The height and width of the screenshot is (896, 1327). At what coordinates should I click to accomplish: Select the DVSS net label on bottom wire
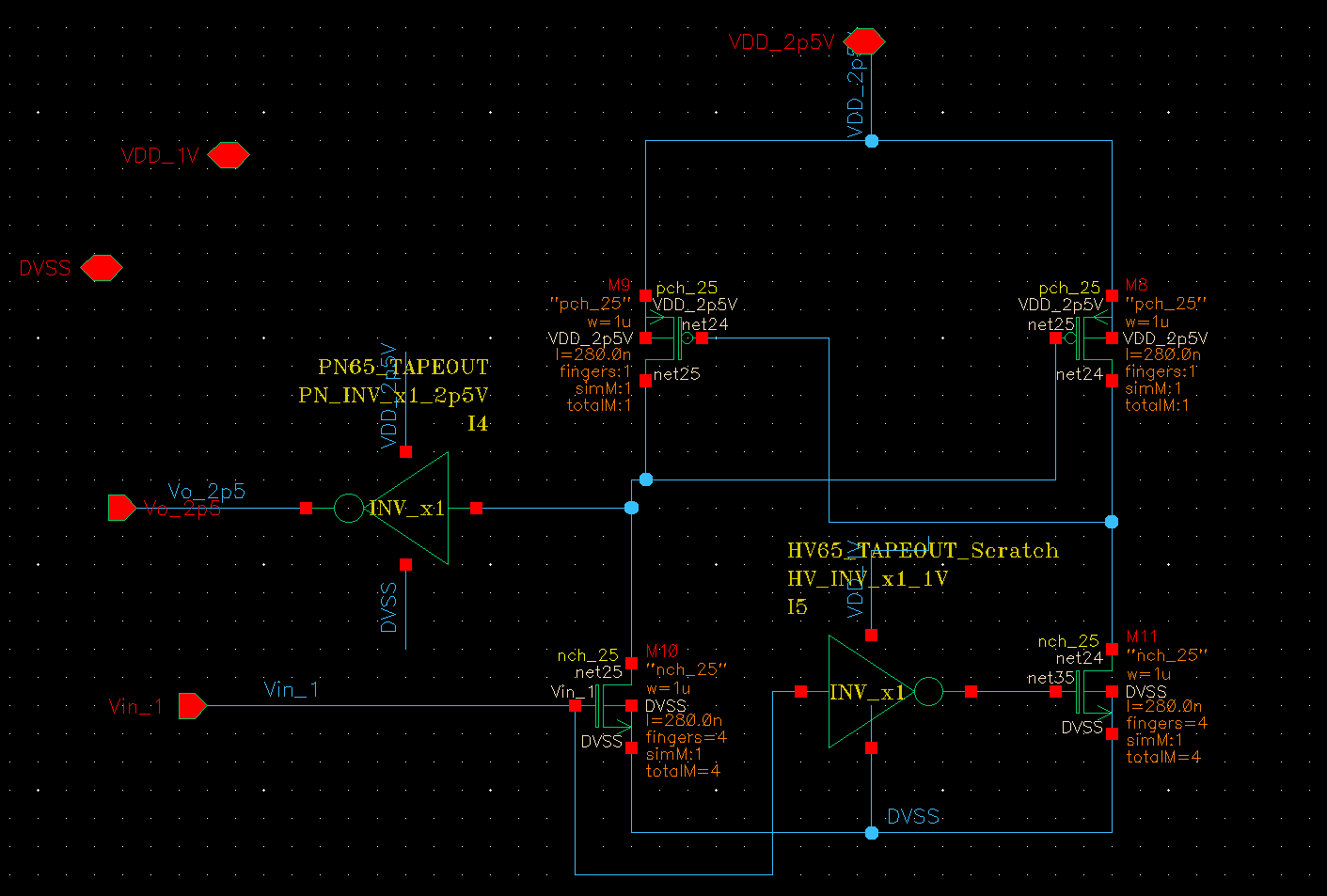tap(912, 815)
